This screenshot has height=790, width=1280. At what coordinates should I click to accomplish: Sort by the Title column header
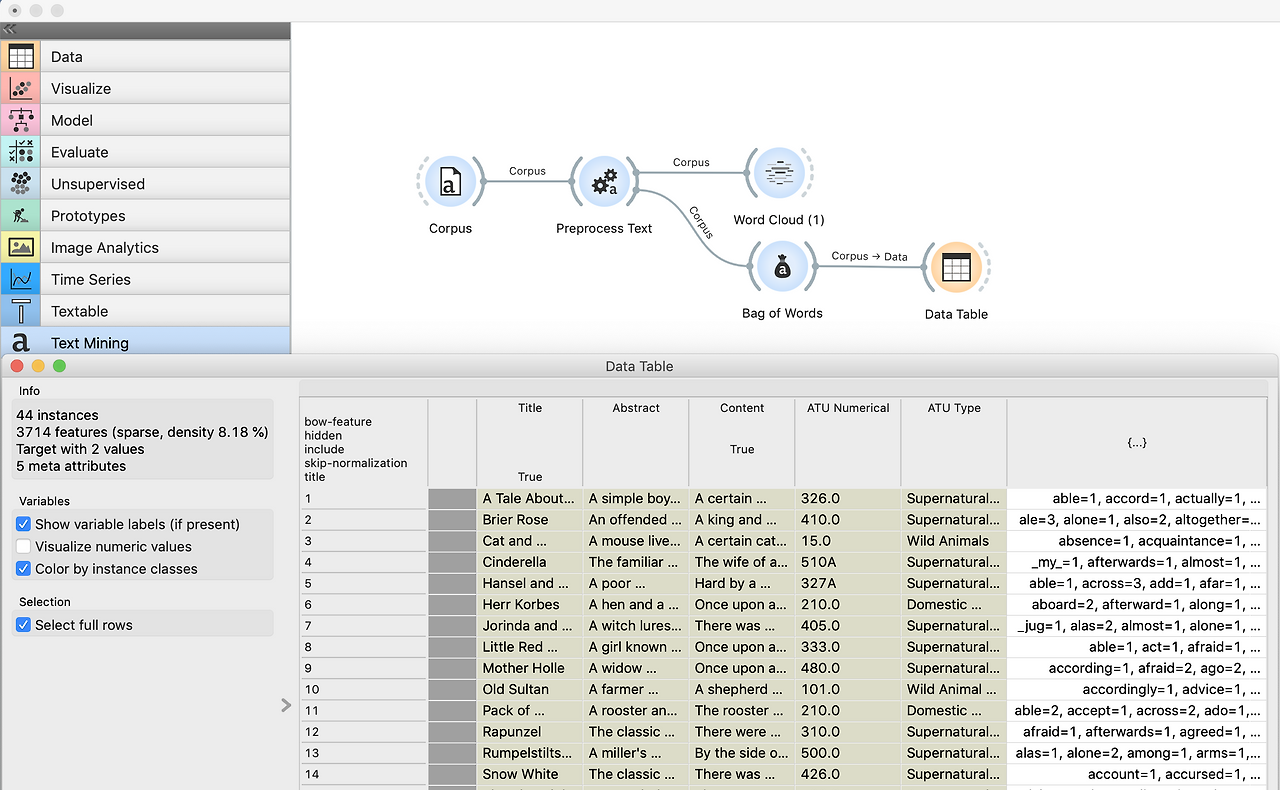(x=530, y=443)
